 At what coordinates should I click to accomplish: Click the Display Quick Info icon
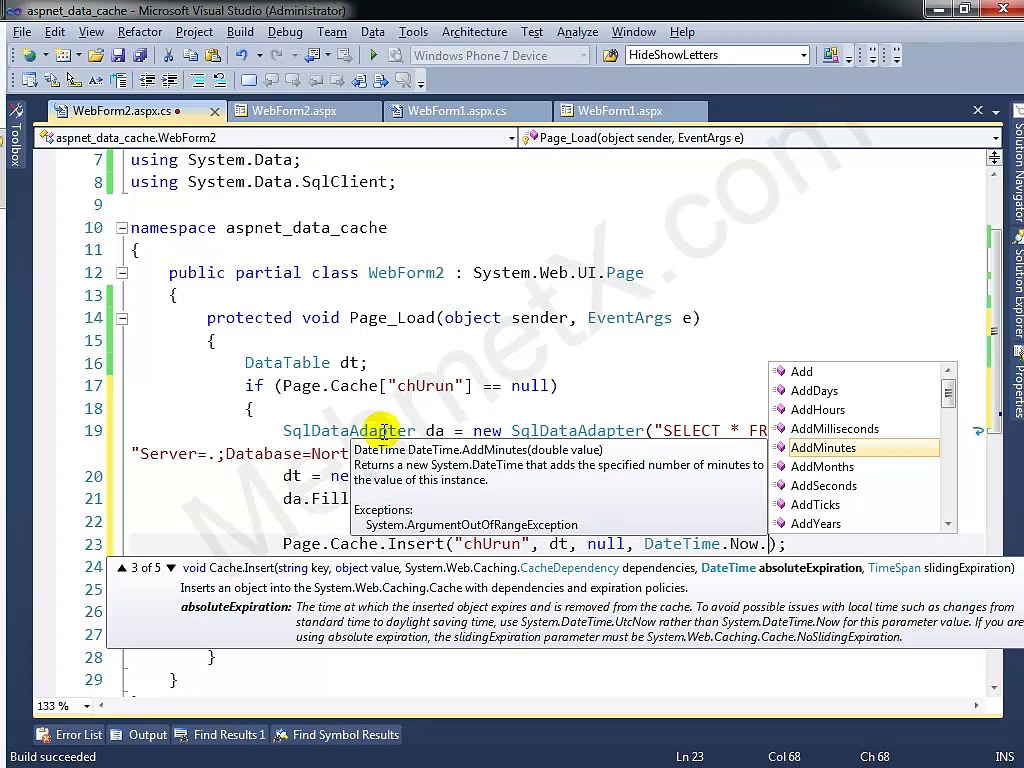coord(74,80)
